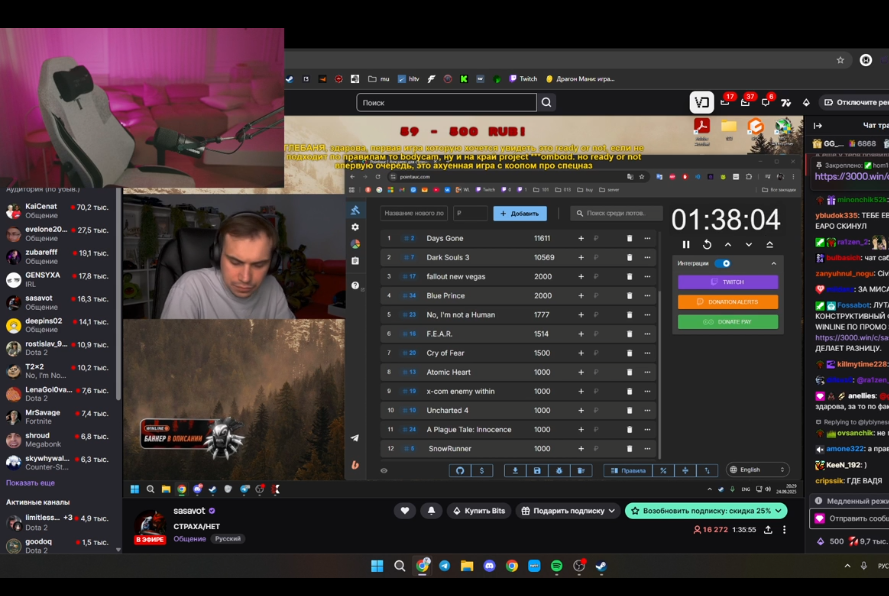Expand the Возобновить подписку offer chevron
The height and width of the screenshot is (596, 889).
[x=778, y=511]
